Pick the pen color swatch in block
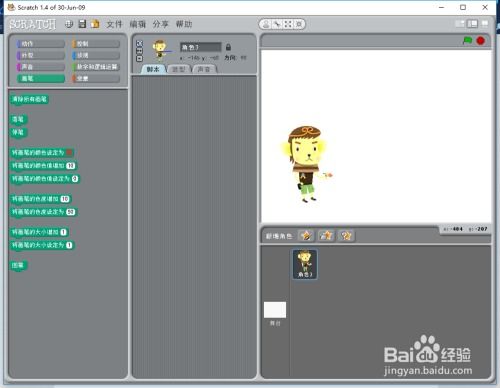The width and height of the screenshot is (500, 388). click(x=69, y=153)
